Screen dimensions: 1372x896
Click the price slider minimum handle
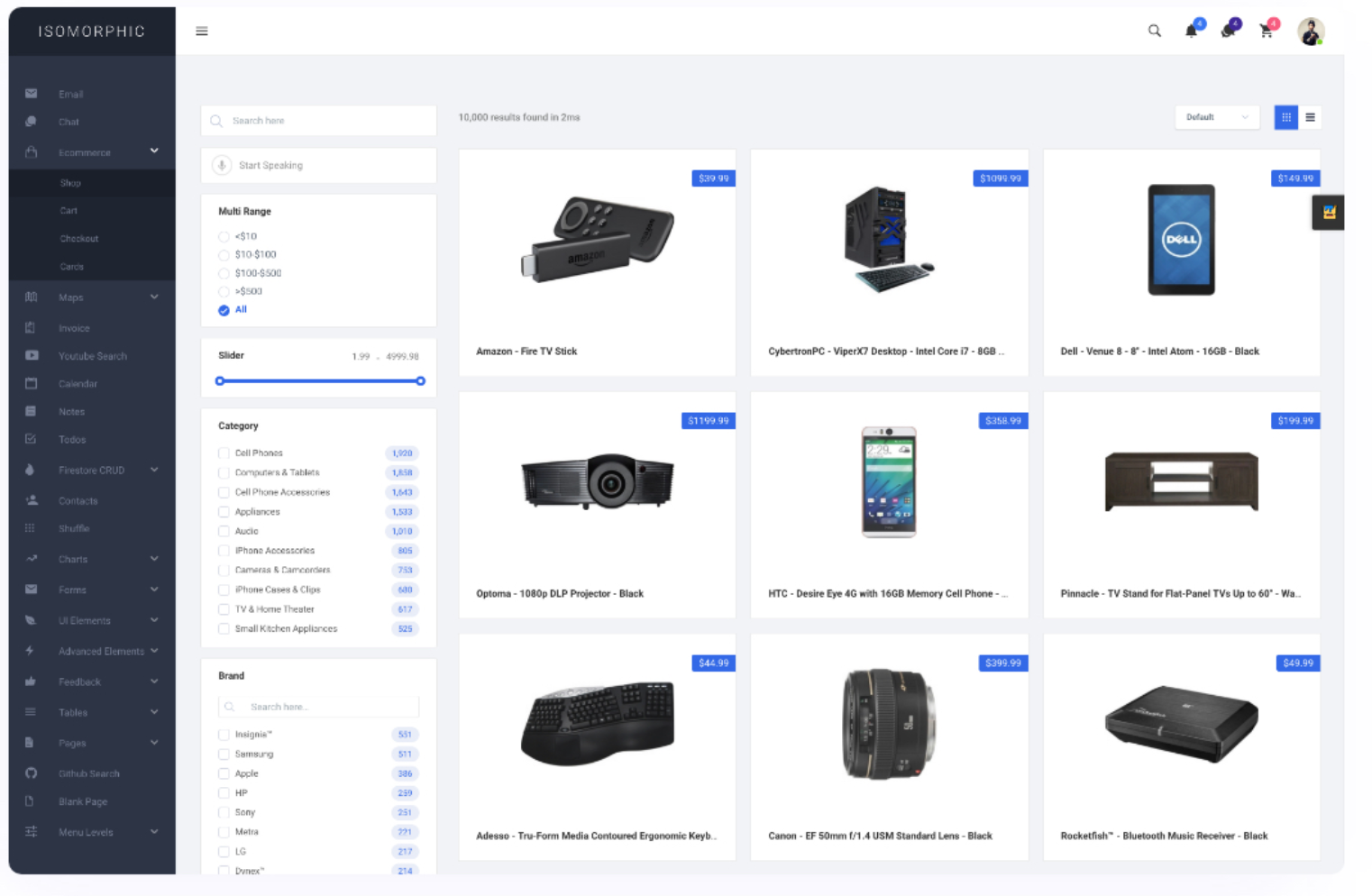point(220,381)
